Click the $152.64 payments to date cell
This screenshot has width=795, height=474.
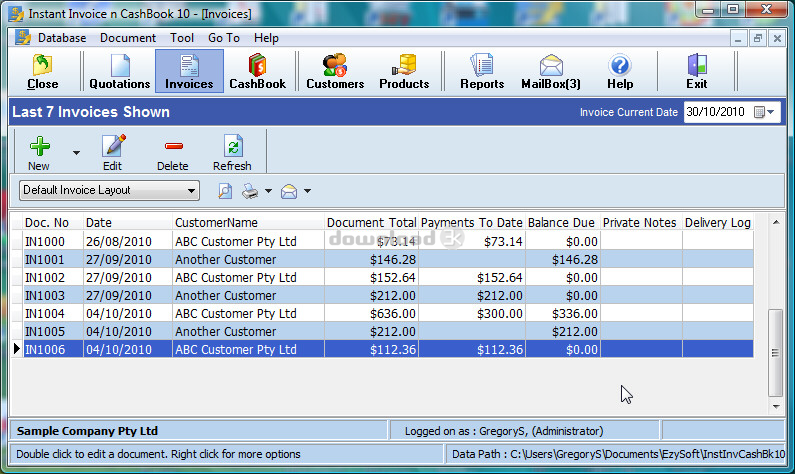tap(472, 277)
